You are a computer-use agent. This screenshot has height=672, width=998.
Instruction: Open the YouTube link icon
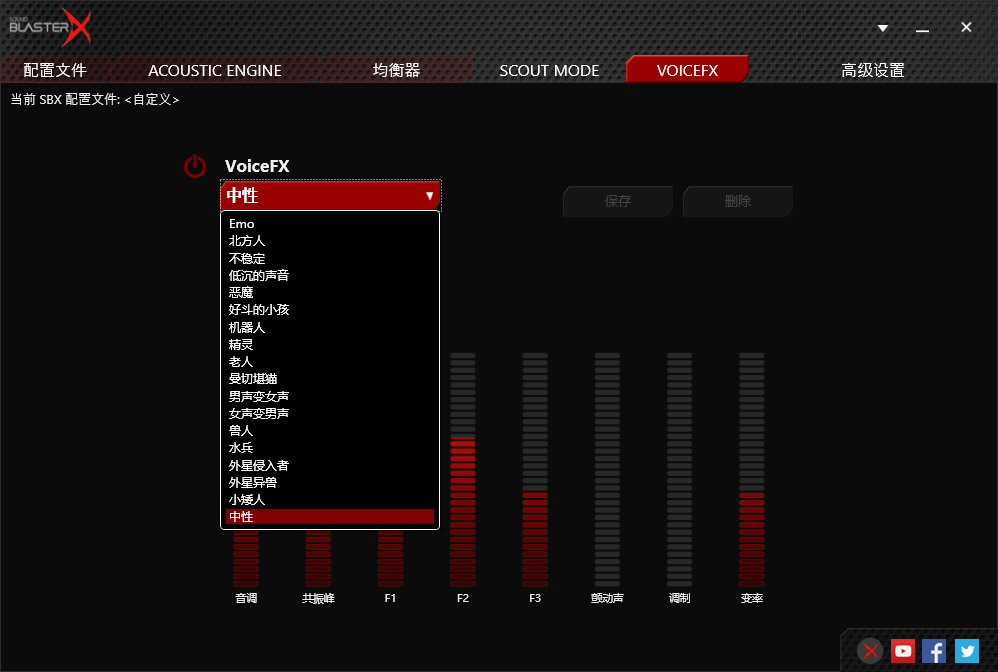pos(903,651)
